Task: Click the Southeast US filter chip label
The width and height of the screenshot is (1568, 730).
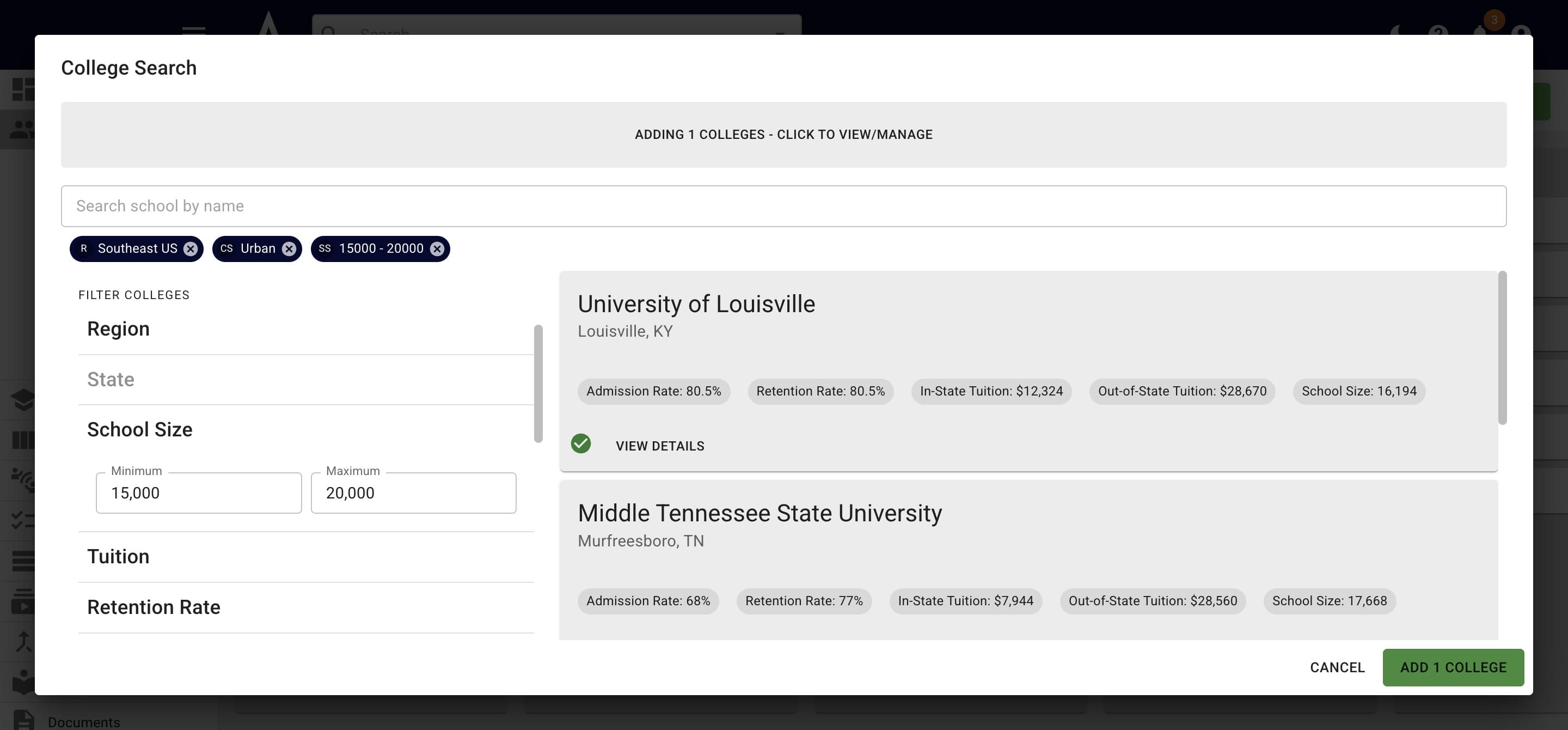Action: tap(138, 248)
